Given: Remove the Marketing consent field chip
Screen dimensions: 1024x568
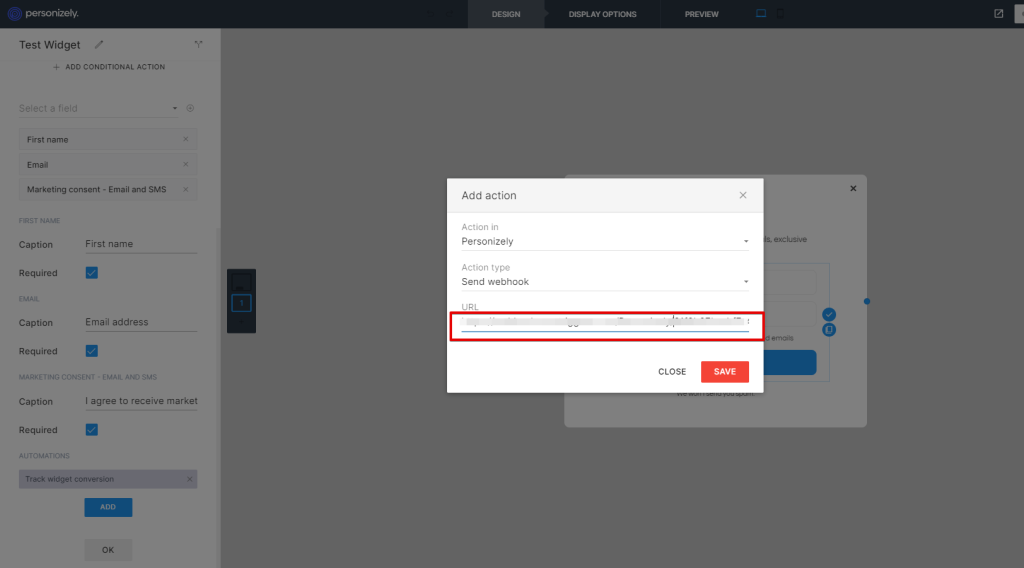Looking at the screenshot, I should tap(186, 189).
